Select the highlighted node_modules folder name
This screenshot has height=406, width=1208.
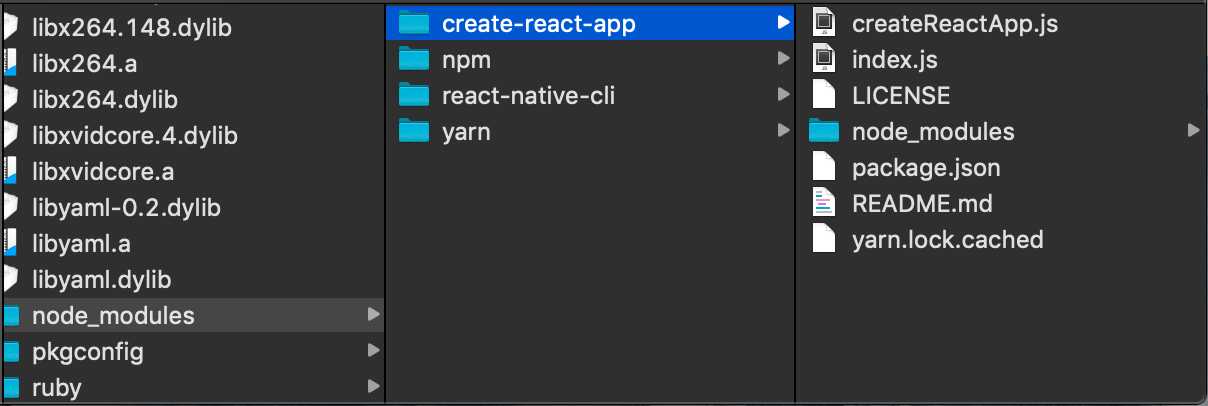click(113, 315)
